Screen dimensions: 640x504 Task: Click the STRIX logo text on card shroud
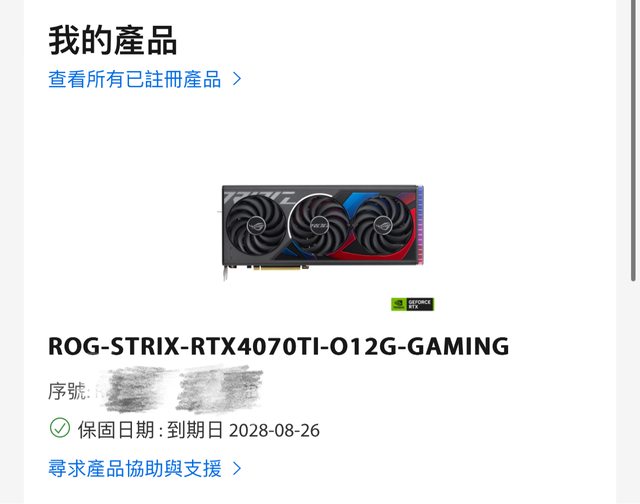tap(260, 197)
